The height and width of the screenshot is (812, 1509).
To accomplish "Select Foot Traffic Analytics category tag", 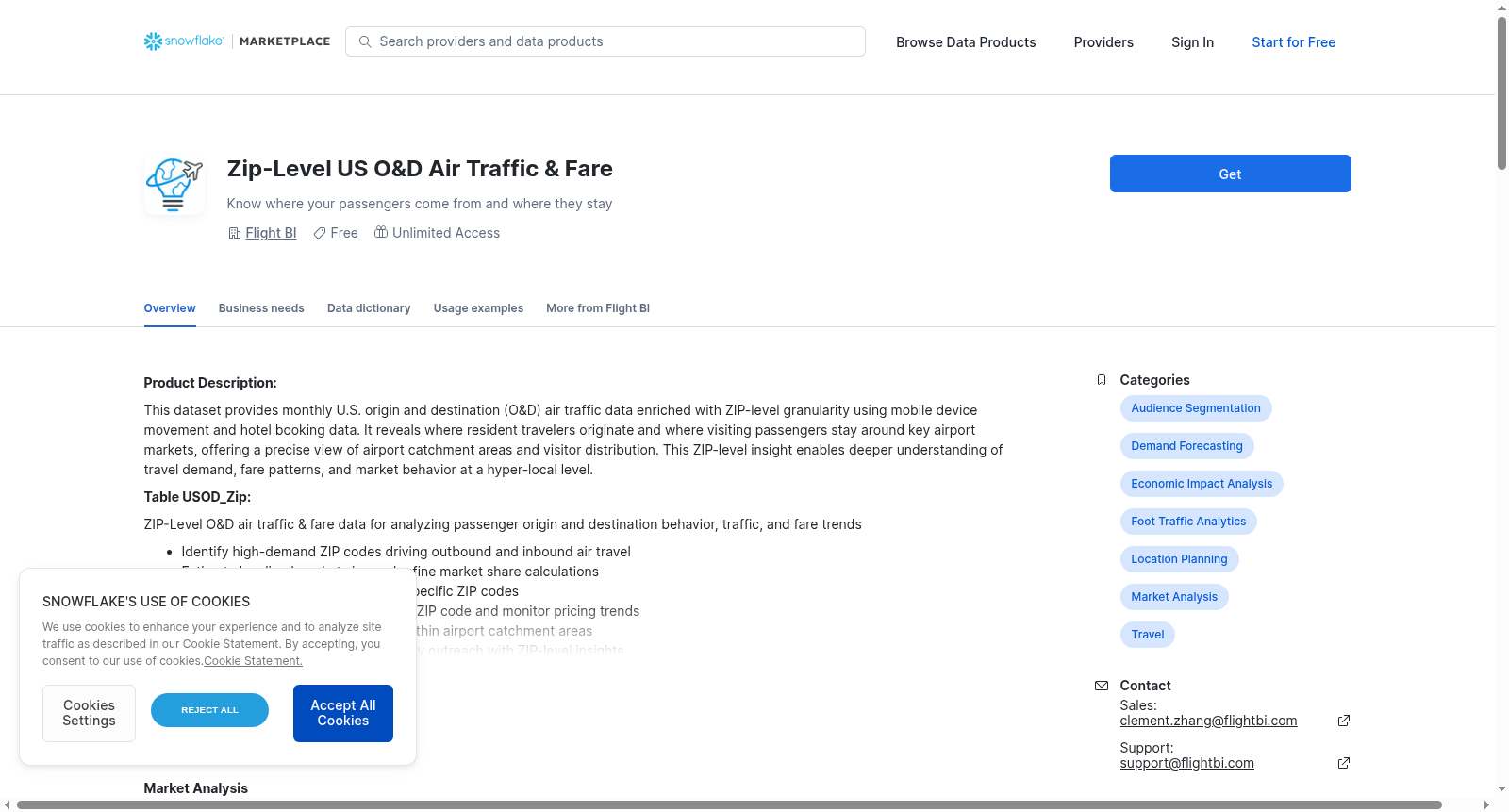I will 1188,522.
